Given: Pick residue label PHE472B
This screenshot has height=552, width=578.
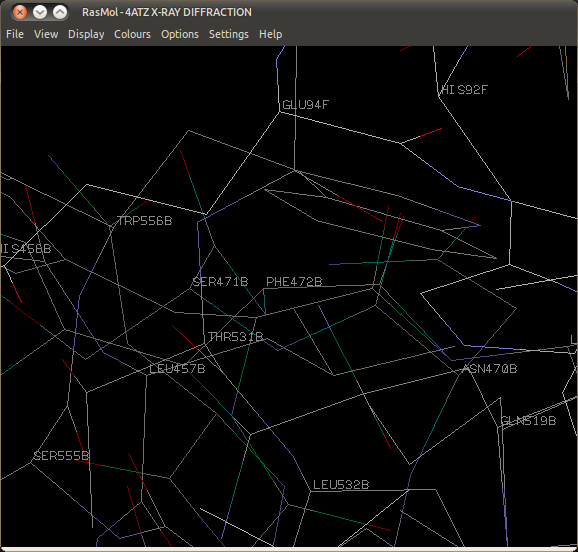Looking at the screenshot, I should pos(294,282).
